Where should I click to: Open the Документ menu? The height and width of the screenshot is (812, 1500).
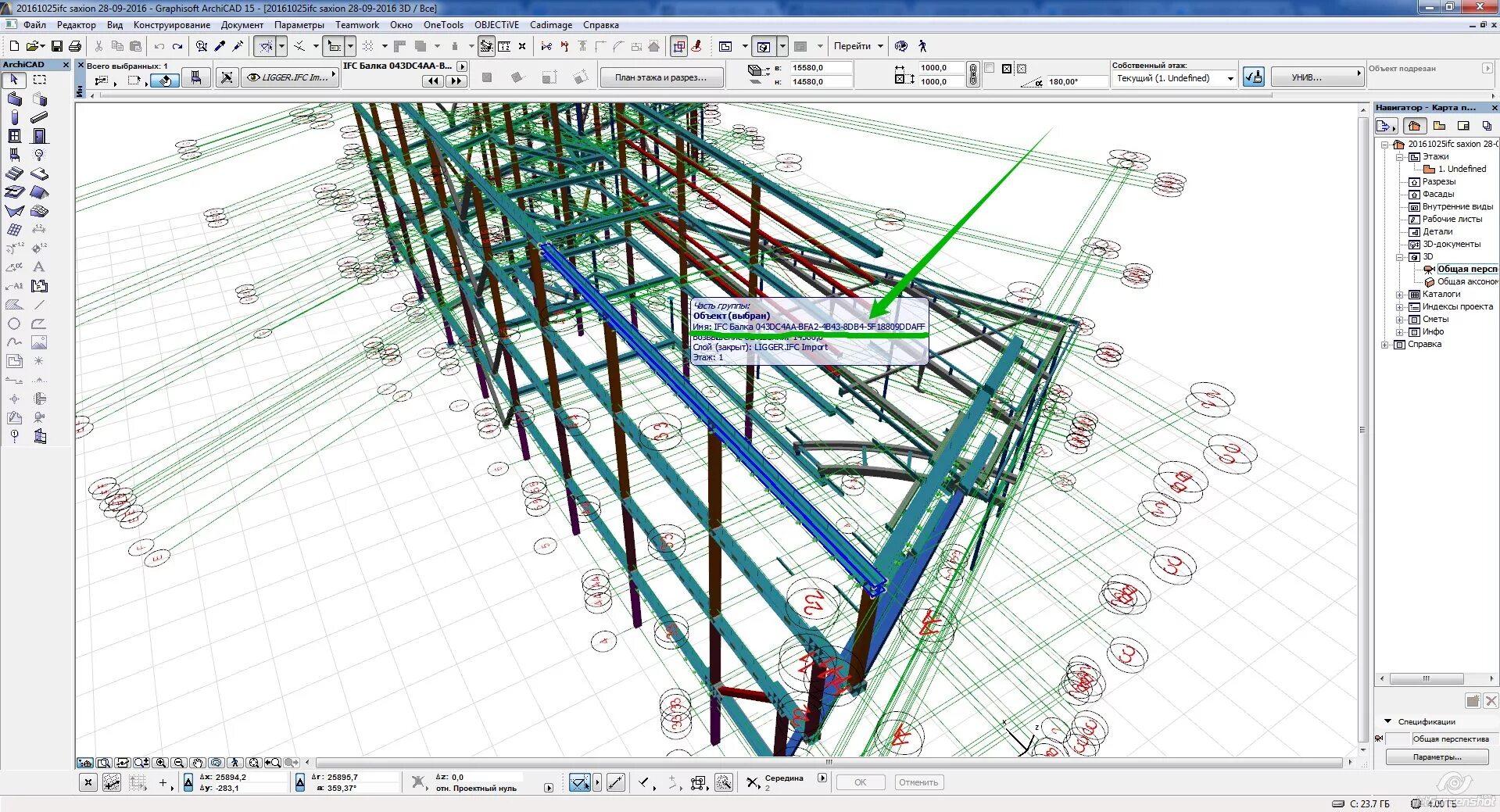point(242,25)
